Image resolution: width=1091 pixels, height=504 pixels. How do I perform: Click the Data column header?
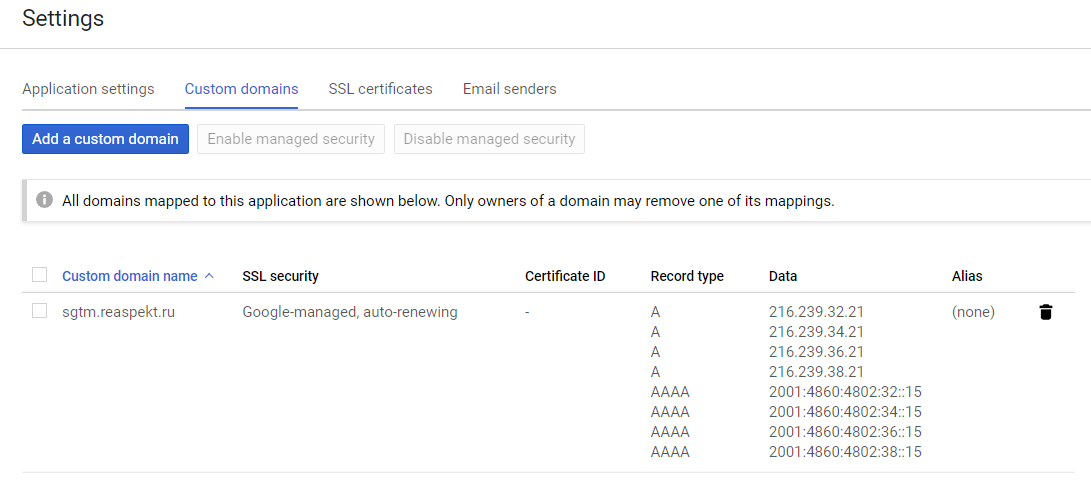point(783,276)
